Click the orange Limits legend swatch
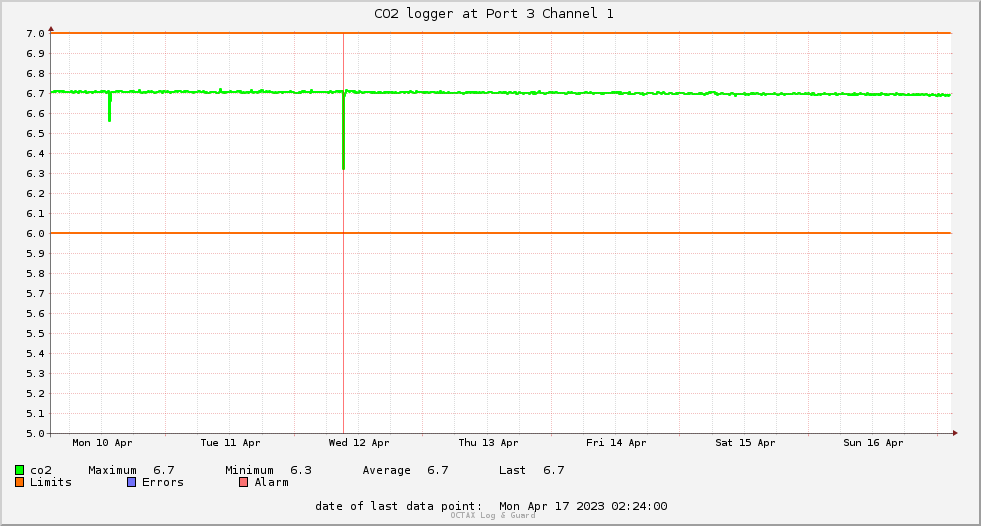Screen dimensions: 981x526 [19, 482]
